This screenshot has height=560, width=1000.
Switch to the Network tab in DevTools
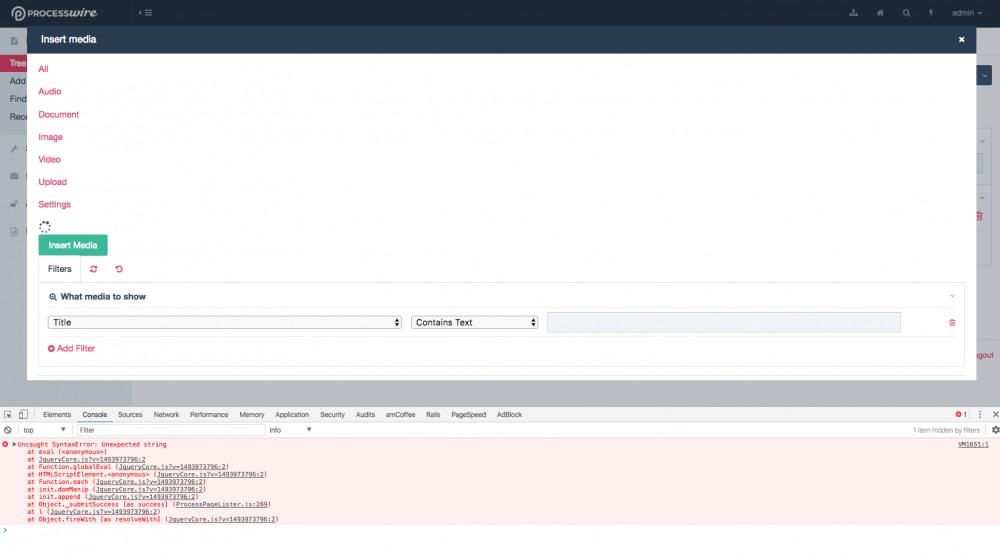coord(166,414)
